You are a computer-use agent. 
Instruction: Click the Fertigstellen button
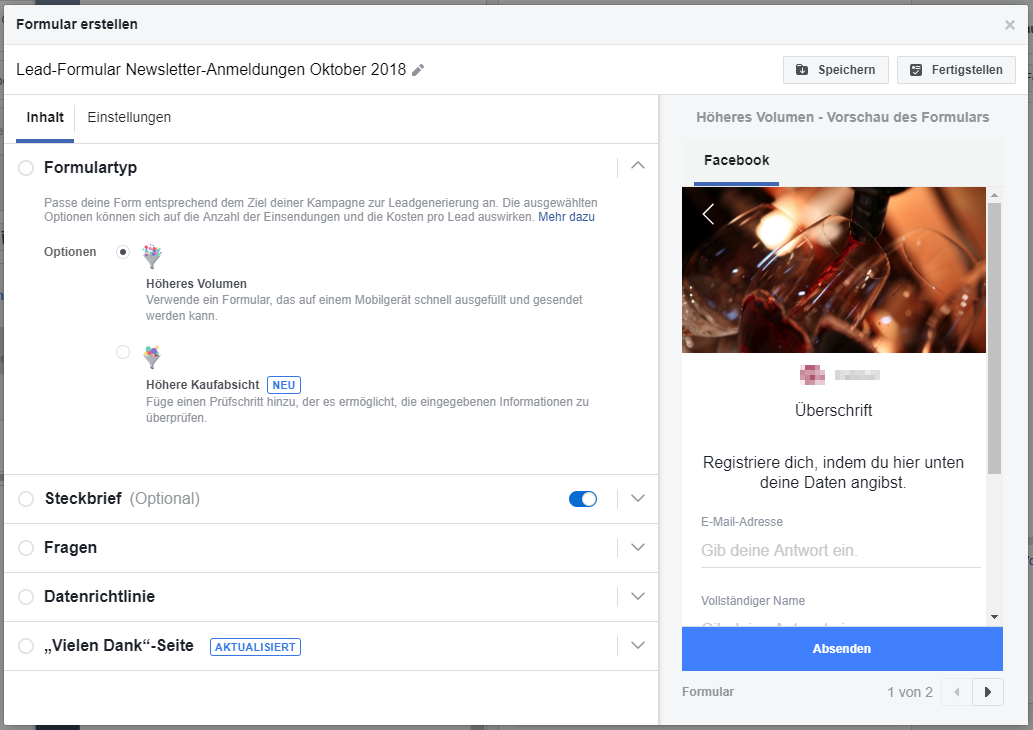pos(956,70)
